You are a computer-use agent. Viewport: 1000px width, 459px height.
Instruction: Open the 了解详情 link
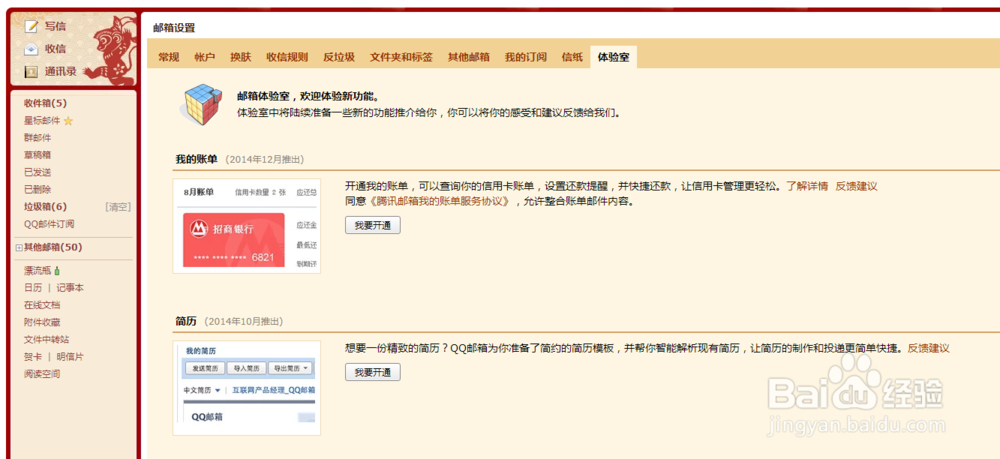pyautogui.click(x=807, y=186)
